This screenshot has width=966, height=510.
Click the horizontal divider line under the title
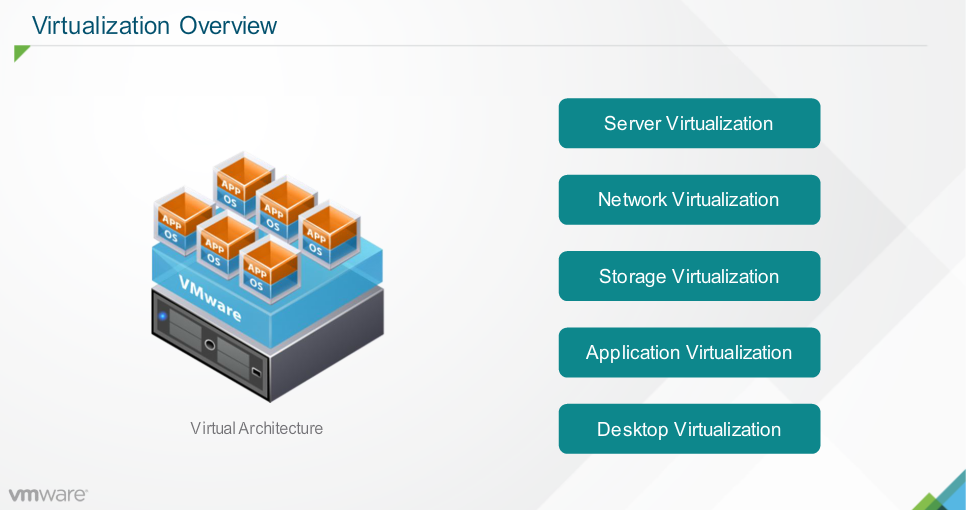[x=480, y=46]
